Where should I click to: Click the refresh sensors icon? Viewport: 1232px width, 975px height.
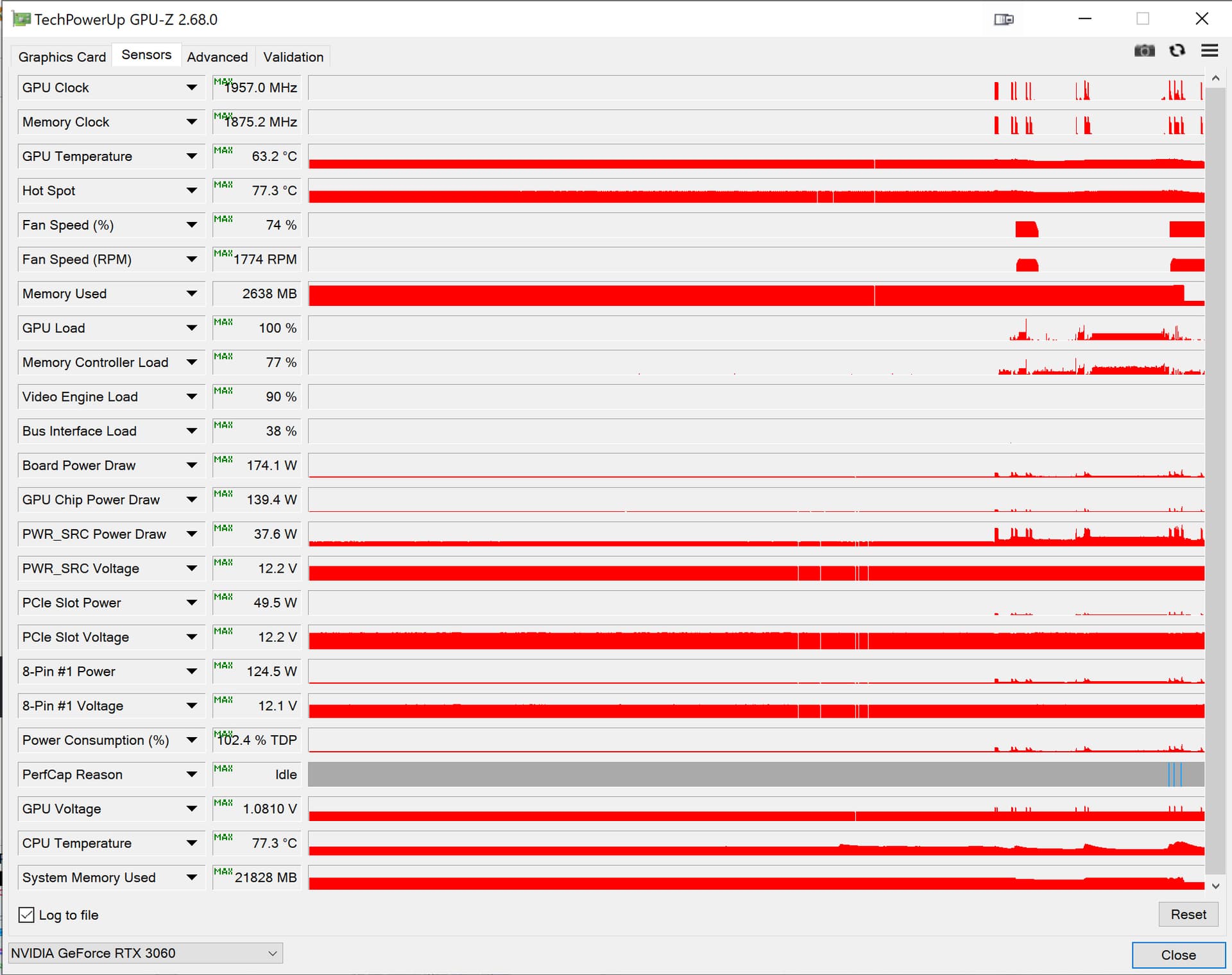click(x=1177, y=51)
